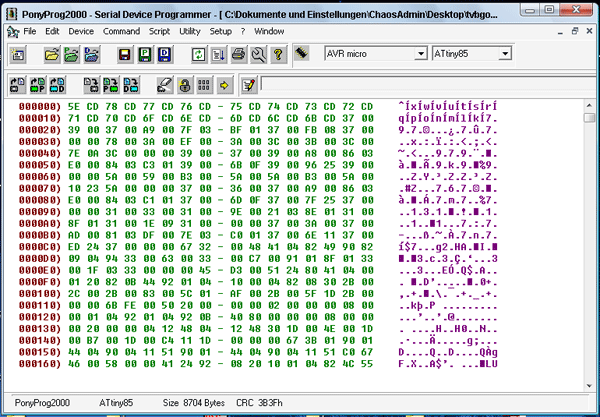600x417 pixels.
Task: Click the yellow arrow Program icon
Action: pyautogui.click(x=225, y=85)
